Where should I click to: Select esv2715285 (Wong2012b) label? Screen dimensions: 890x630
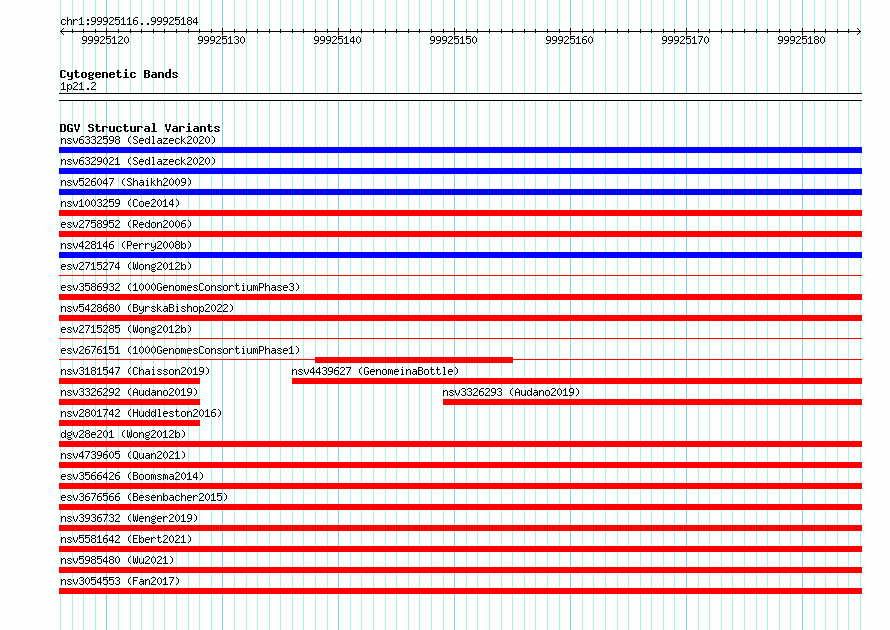click(x=126, y=329)
